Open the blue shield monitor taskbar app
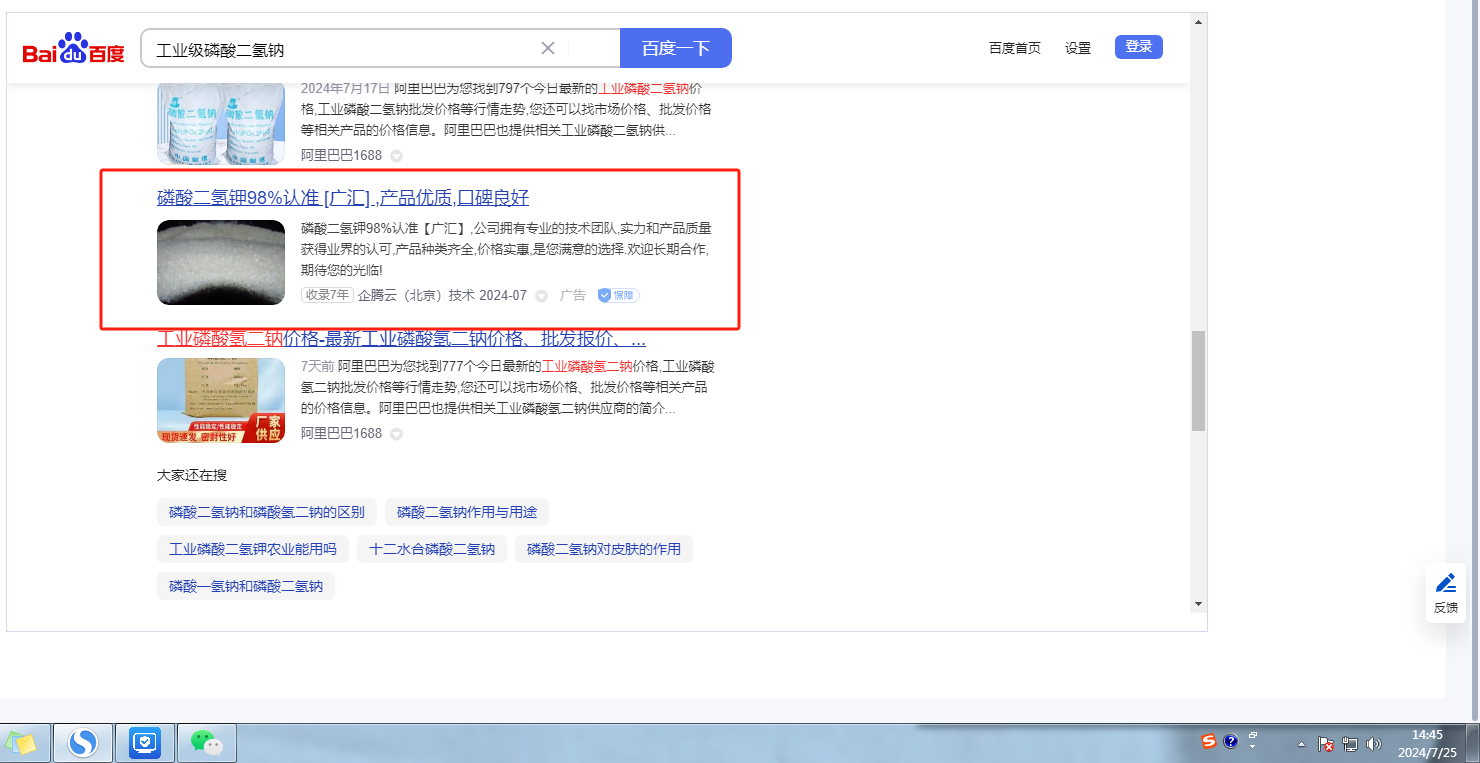The width and height of the screenshot is (1480, 763). (x=145, y=743)
